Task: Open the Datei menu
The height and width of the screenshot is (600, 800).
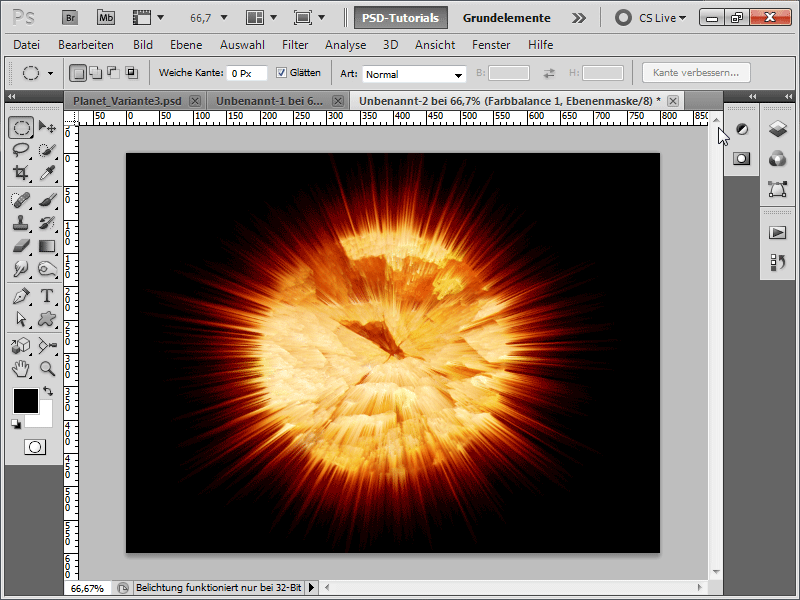Action: pyautogui.click(x=27, y=45)
